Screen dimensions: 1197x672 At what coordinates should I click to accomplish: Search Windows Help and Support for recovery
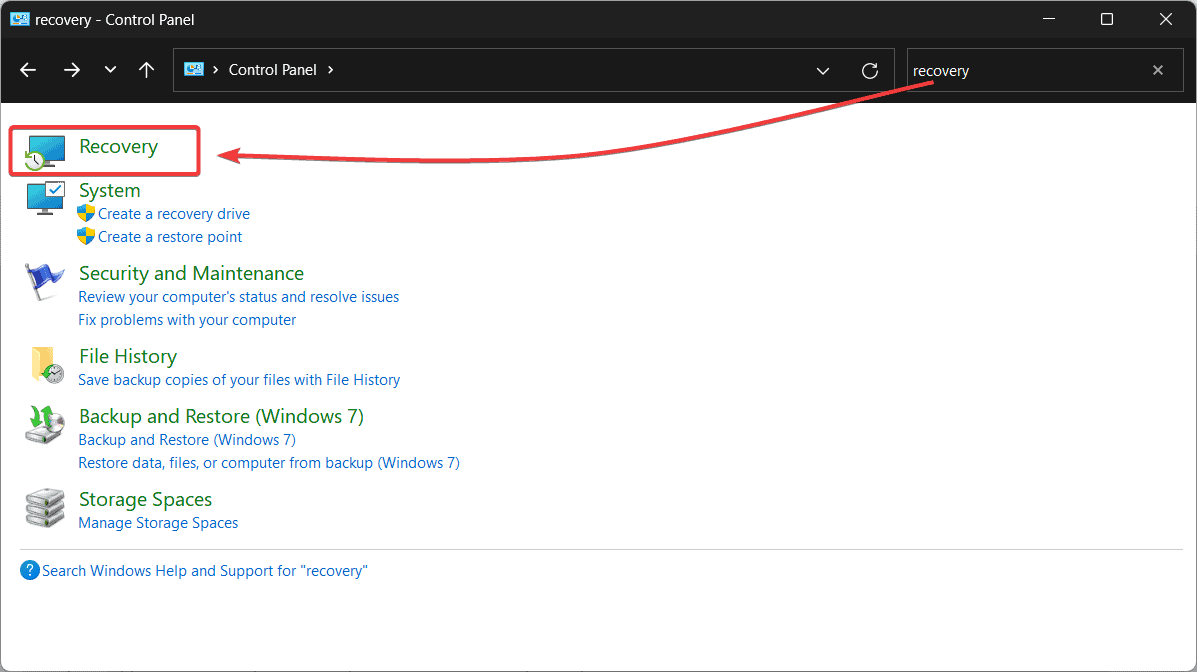[205, 571]
